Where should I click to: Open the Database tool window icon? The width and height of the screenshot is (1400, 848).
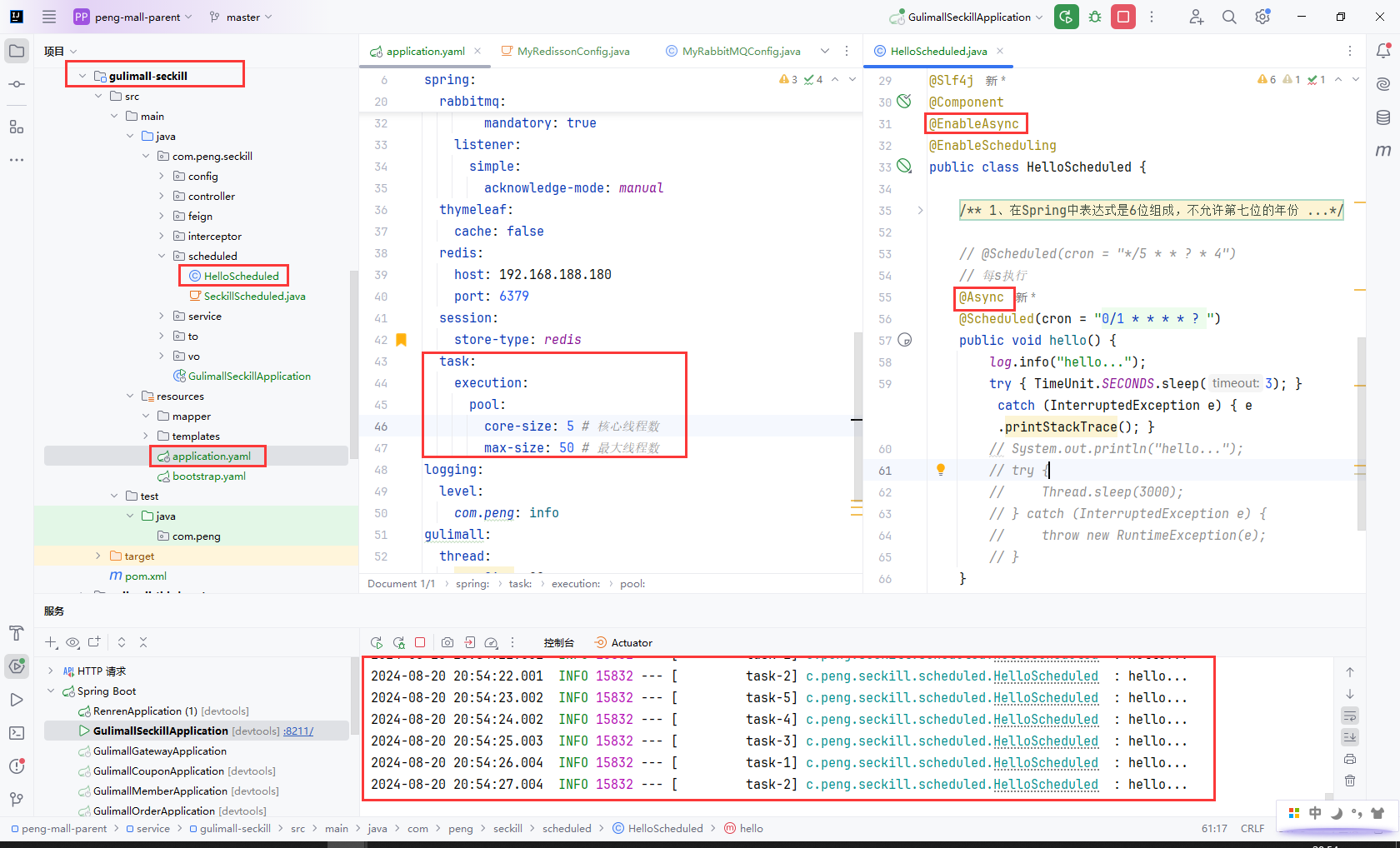pos(1383,117)
